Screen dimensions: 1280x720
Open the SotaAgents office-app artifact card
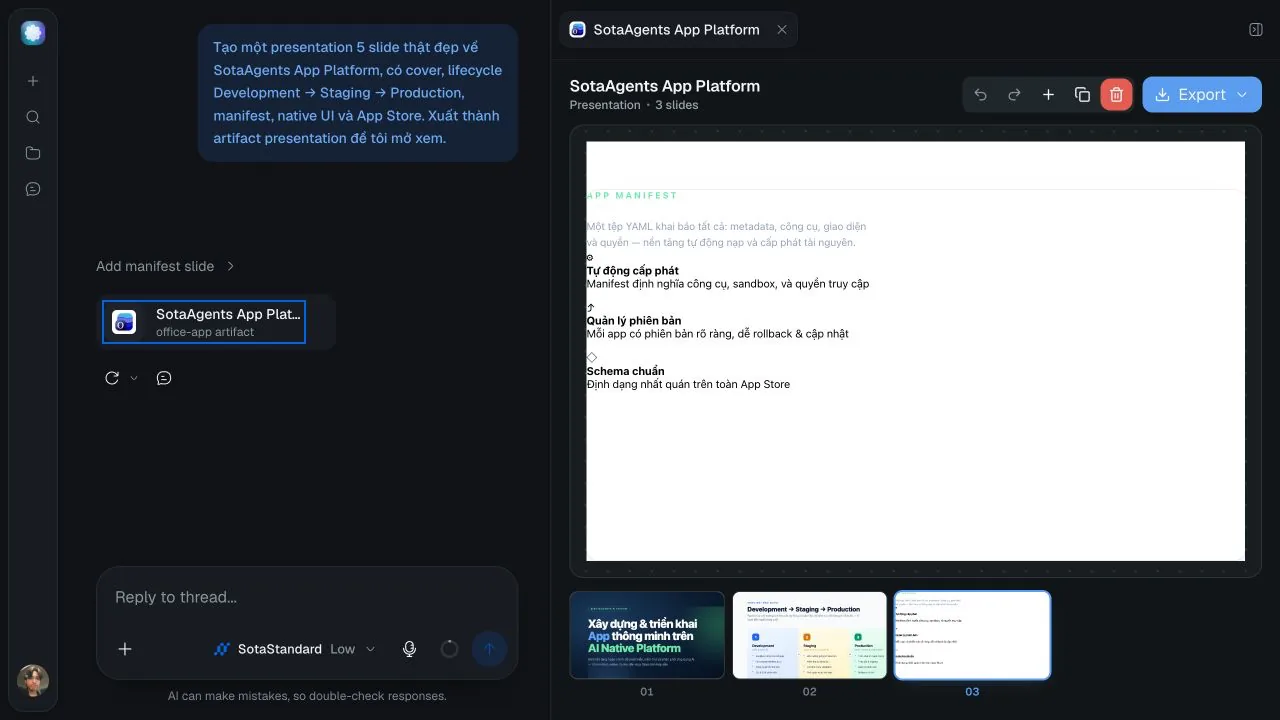tap(204, 322)
